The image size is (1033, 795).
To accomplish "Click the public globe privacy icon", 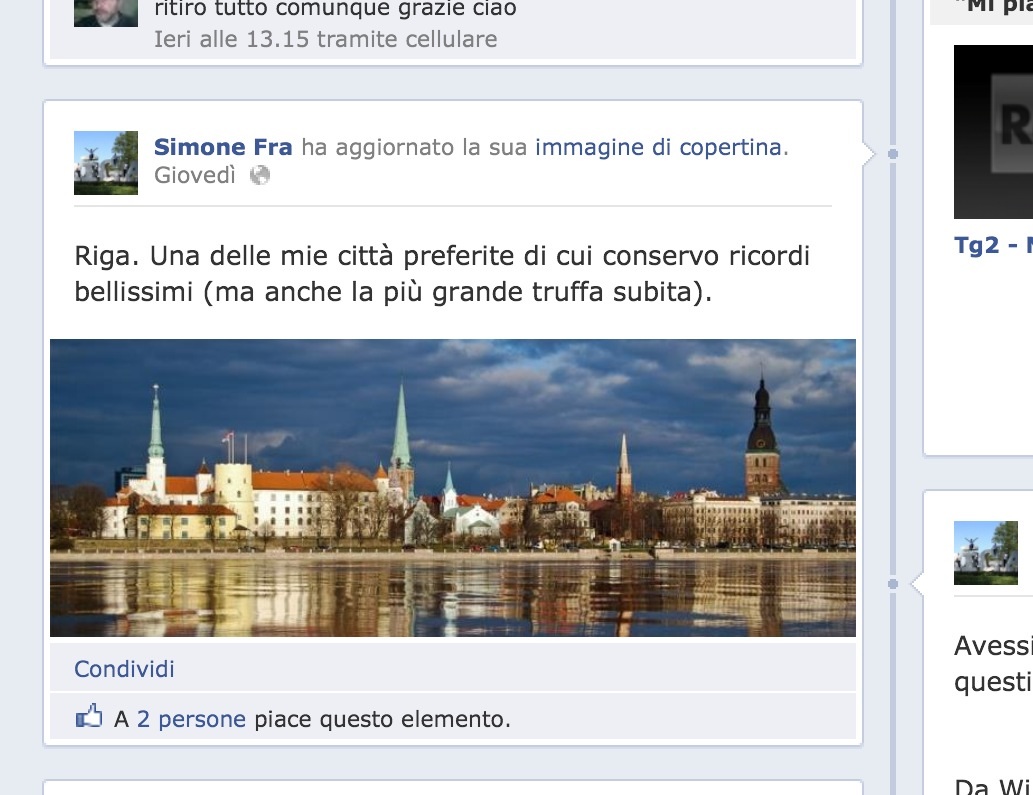I will tap(260, 175).
